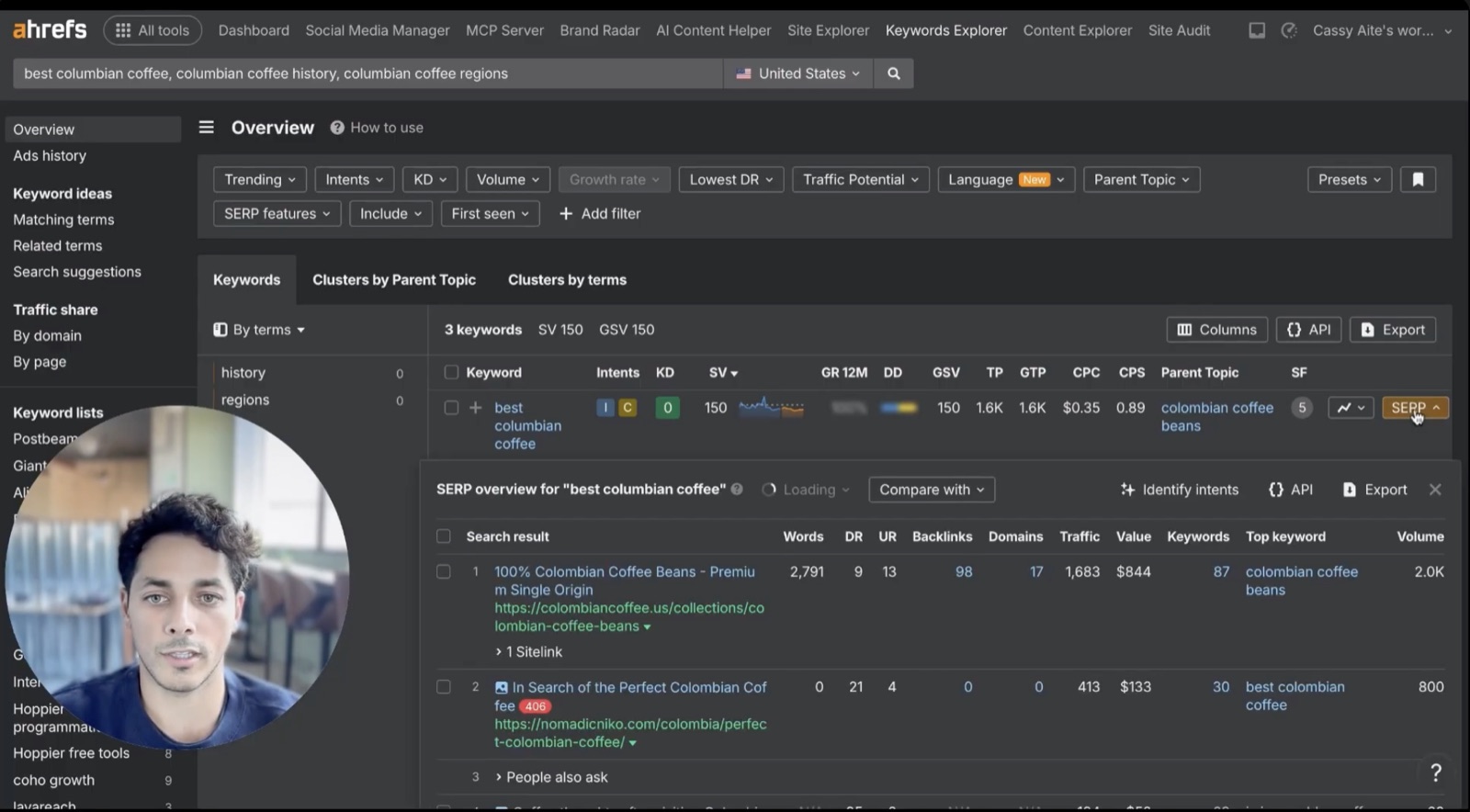Toggle the select-all Keyword checkbox
This screenshot has width=1470, height=812.
451,372
